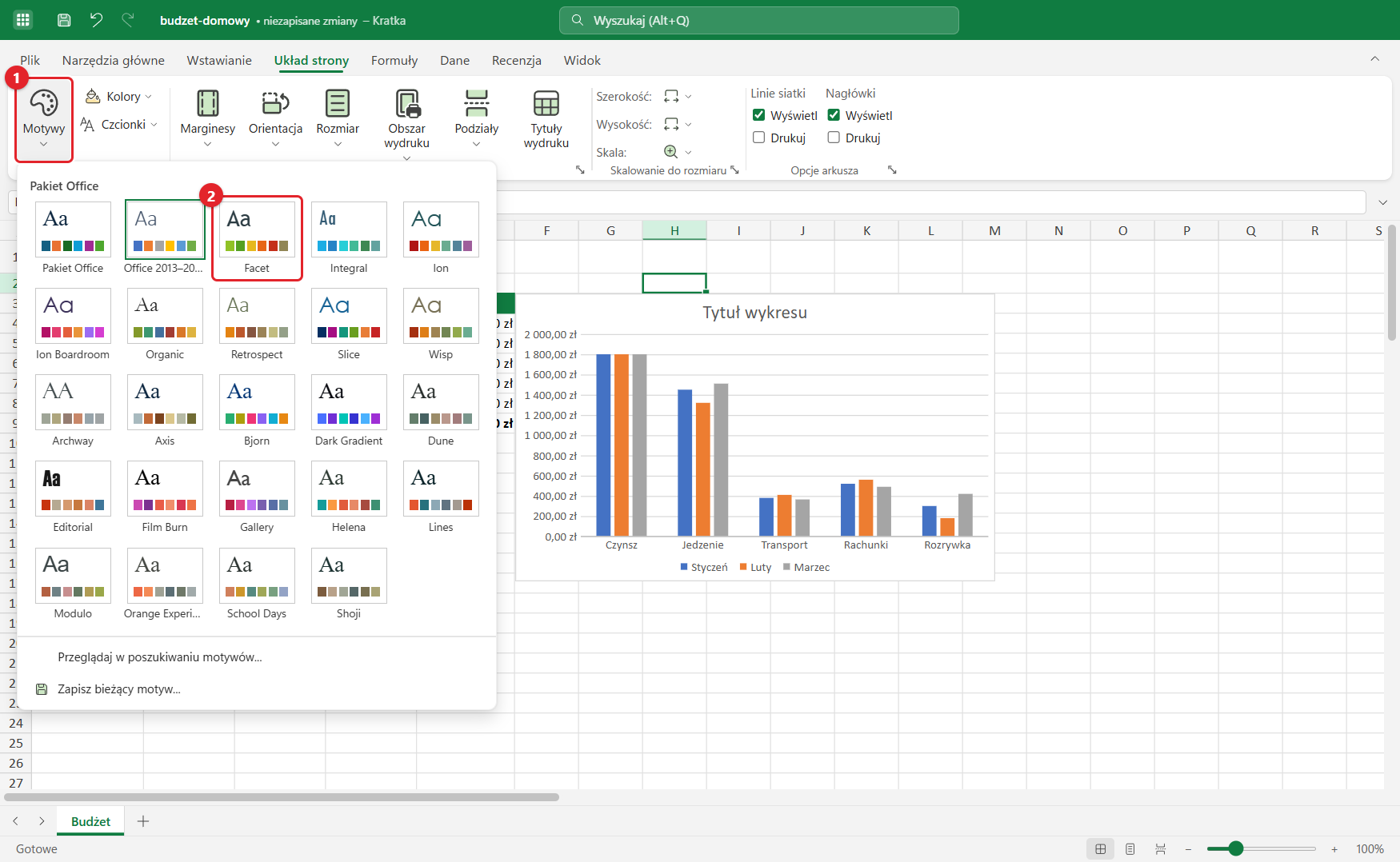Click the Wyszukaj search field
The image size is (1400, 862).
tap(759, 21)
